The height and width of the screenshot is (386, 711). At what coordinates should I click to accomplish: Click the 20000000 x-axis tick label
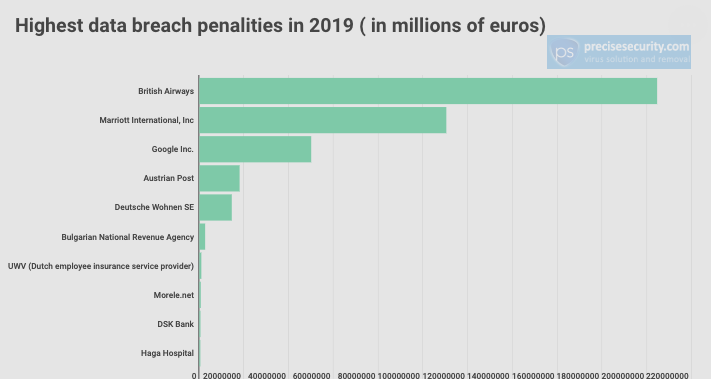point(222,376)
